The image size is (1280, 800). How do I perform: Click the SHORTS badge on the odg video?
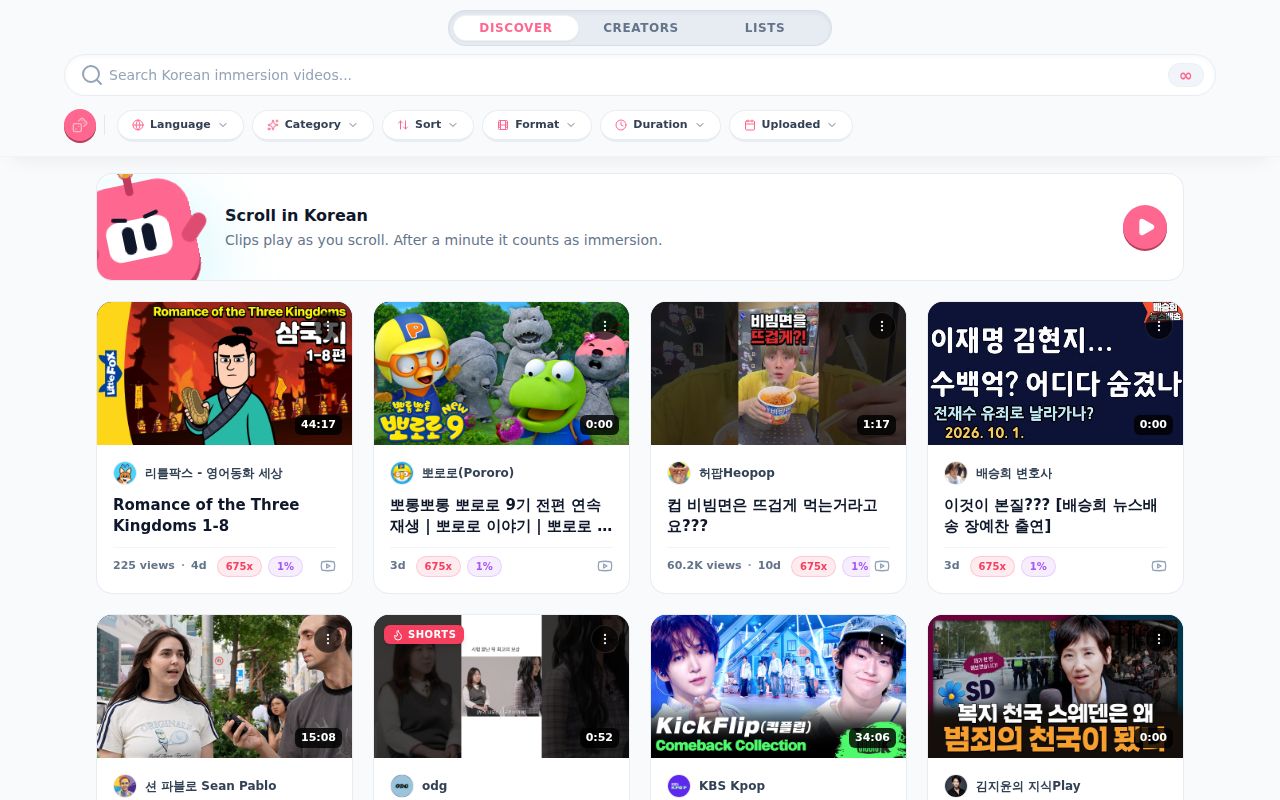tap(424, 634)
